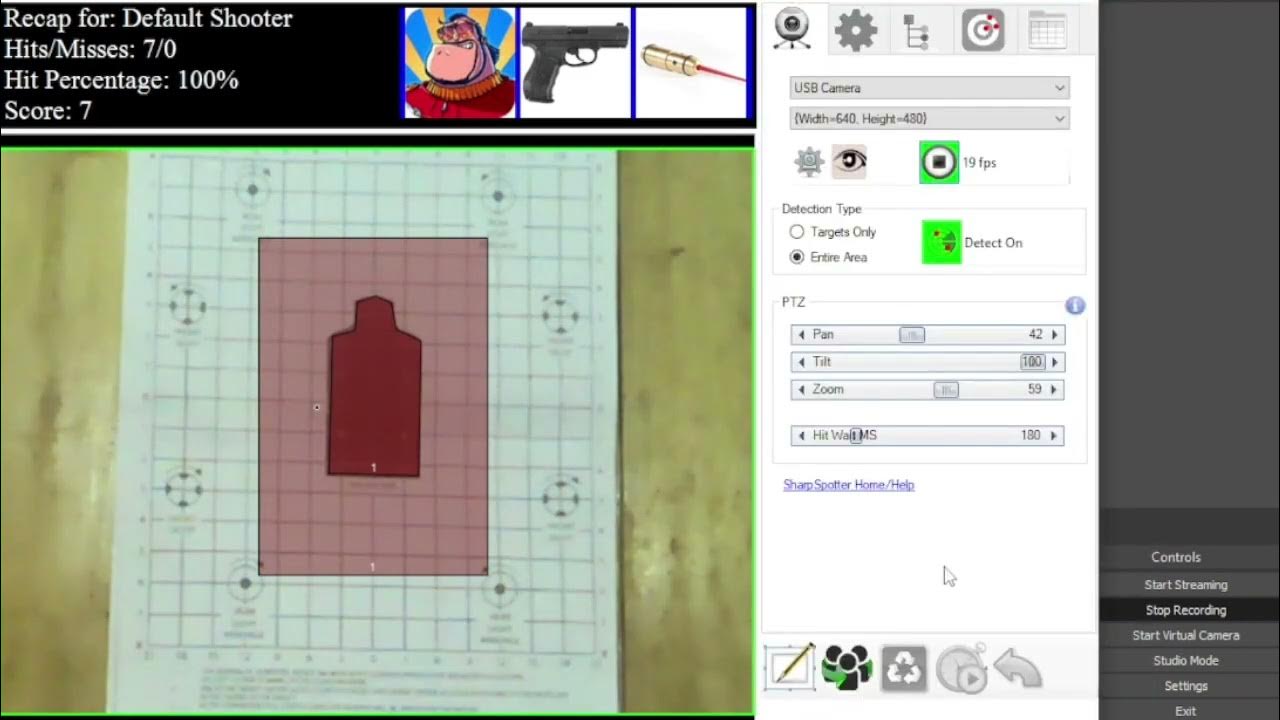The image size is (1280, 720).
Task: Click the Tilt slider right arrow
Action: coord(1054,362)
